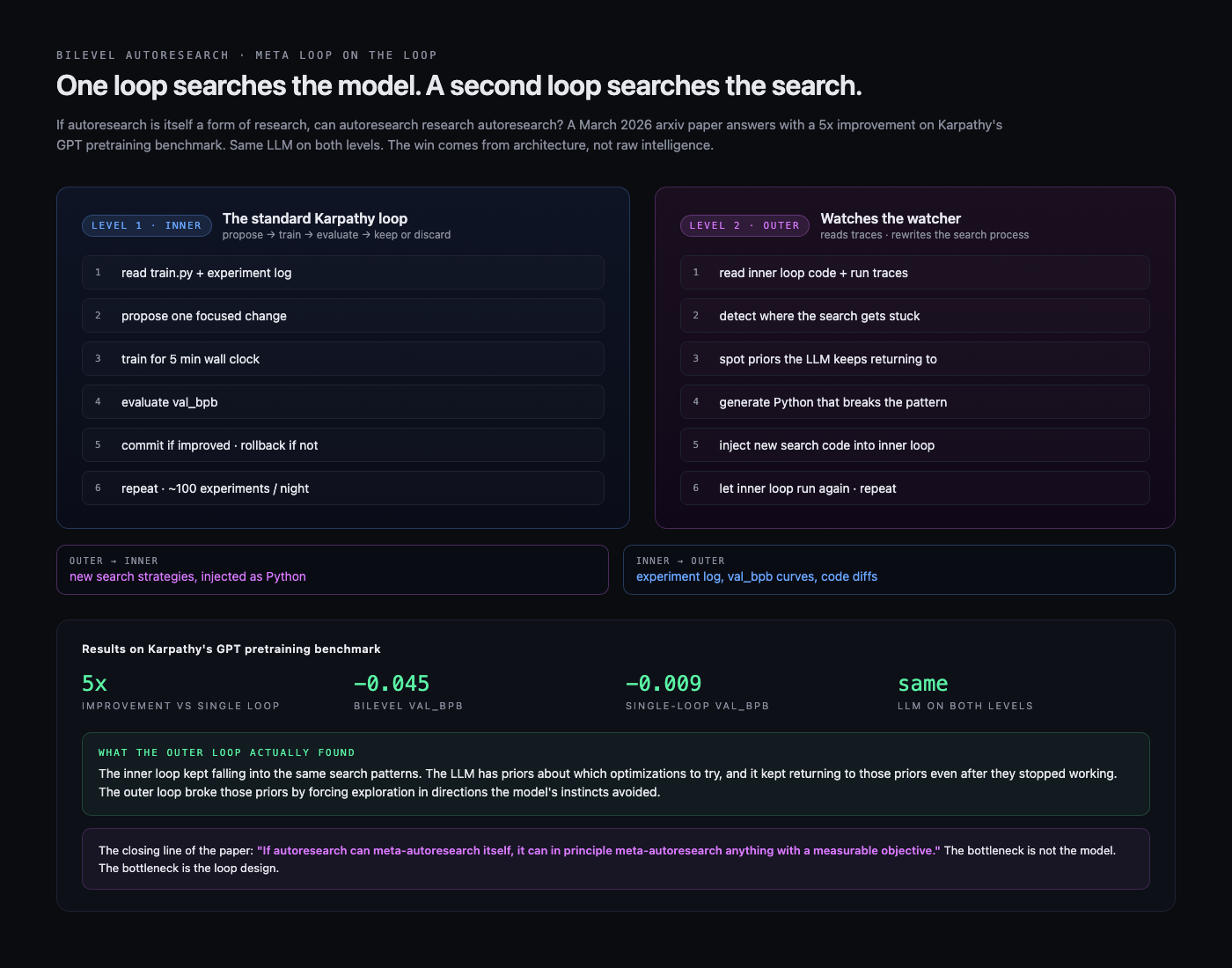Click 'generate Python that breaks the pattern'
Viewport: 1232px width, 968px height.
coord(915,402)
